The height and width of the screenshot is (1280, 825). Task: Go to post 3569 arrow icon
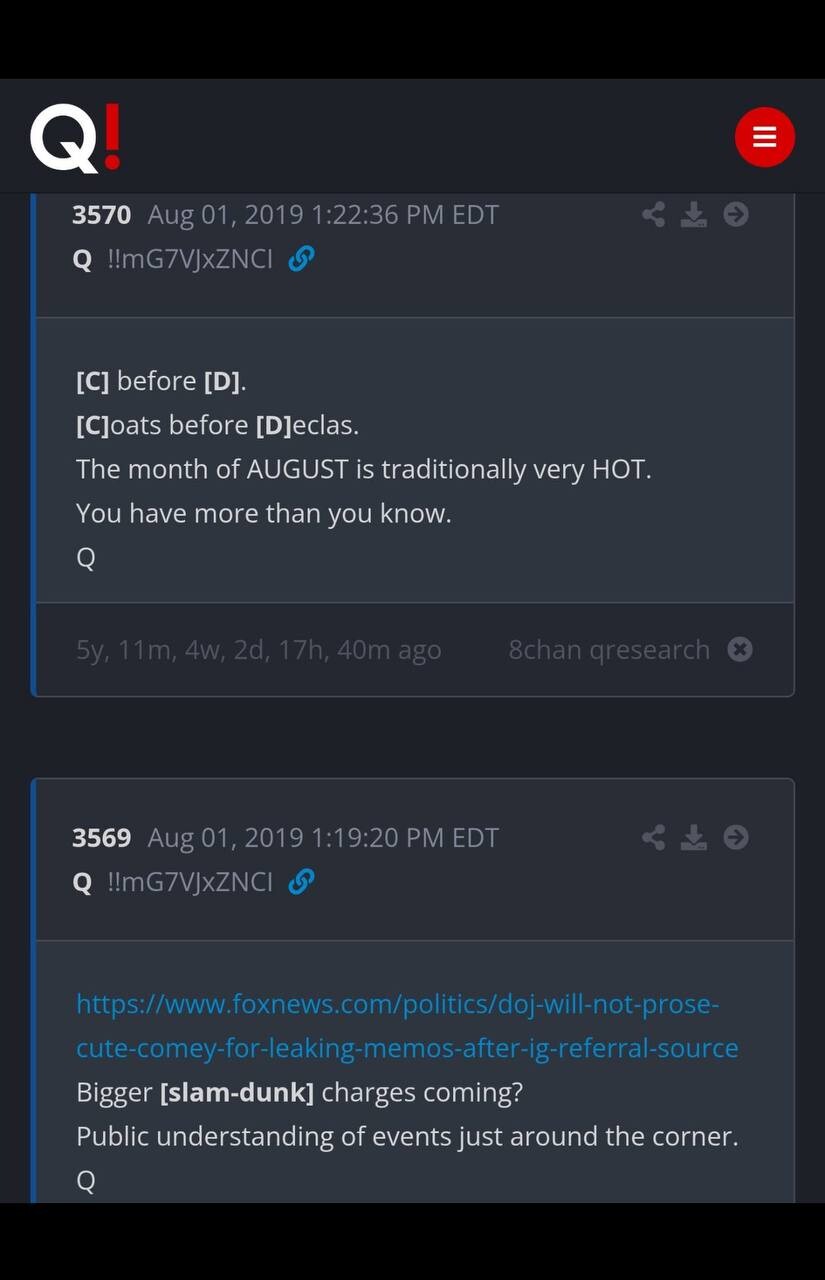click(736, 837)
